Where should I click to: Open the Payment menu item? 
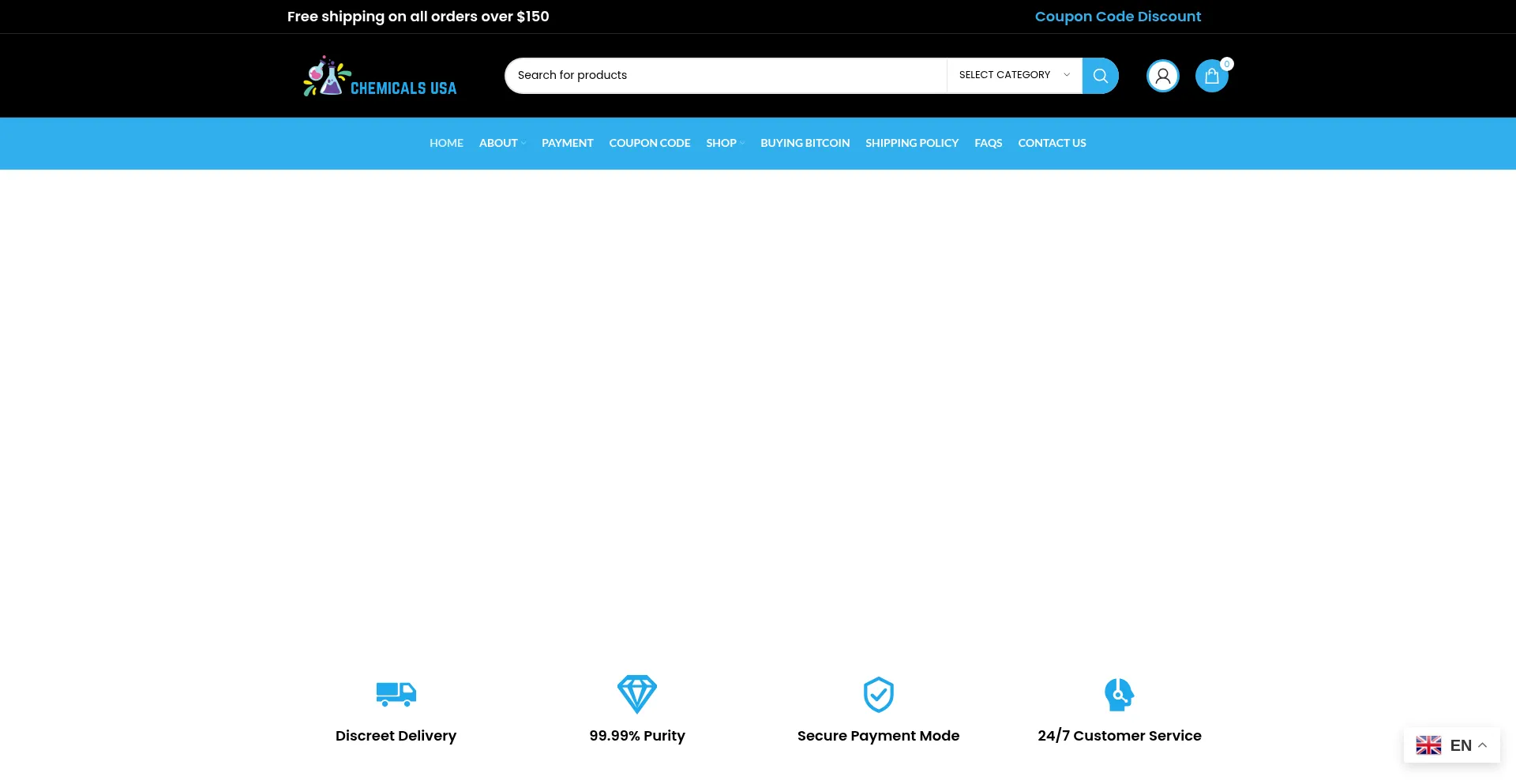567,143
